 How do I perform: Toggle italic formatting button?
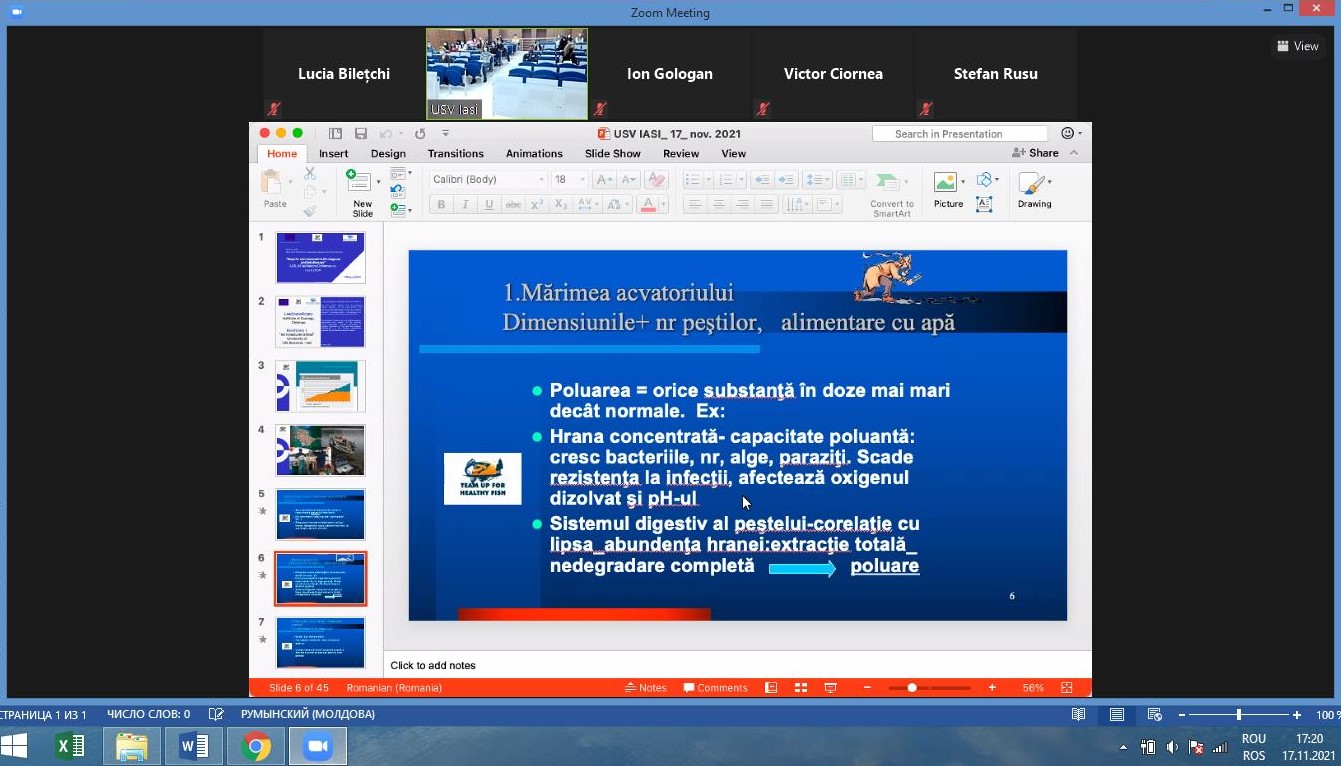pos(465,205)
